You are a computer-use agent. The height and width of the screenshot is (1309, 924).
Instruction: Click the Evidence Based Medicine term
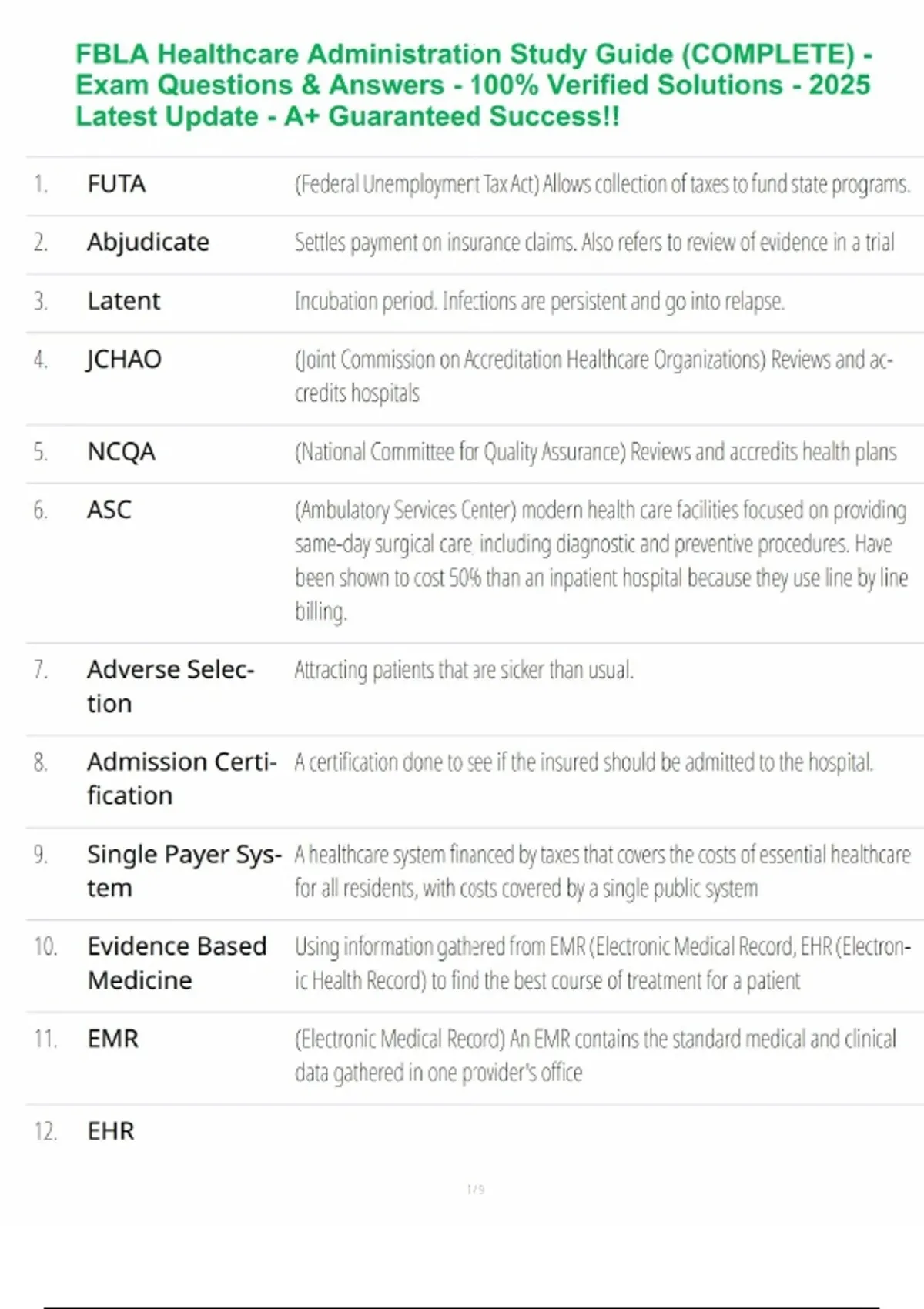click(x=177, y=962)
